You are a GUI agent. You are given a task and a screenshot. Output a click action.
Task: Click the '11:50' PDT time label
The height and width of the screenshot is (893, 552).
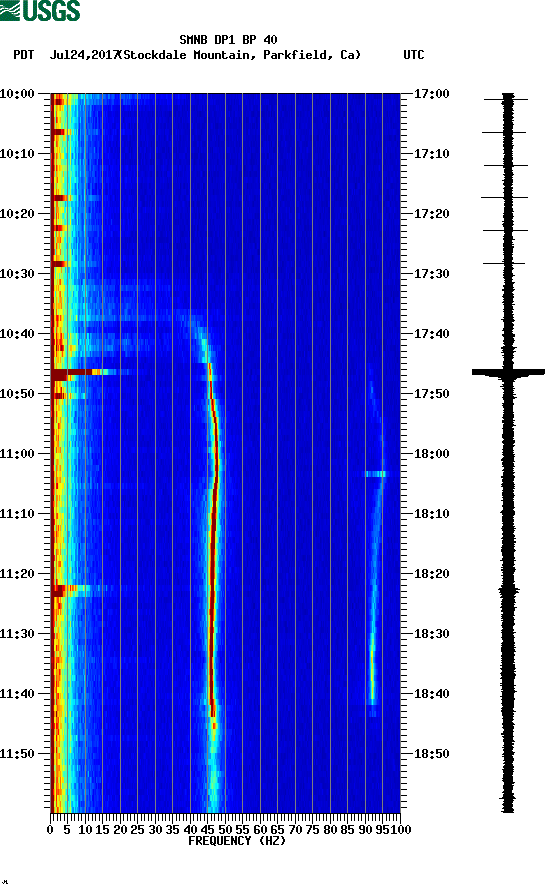point(17,753)
